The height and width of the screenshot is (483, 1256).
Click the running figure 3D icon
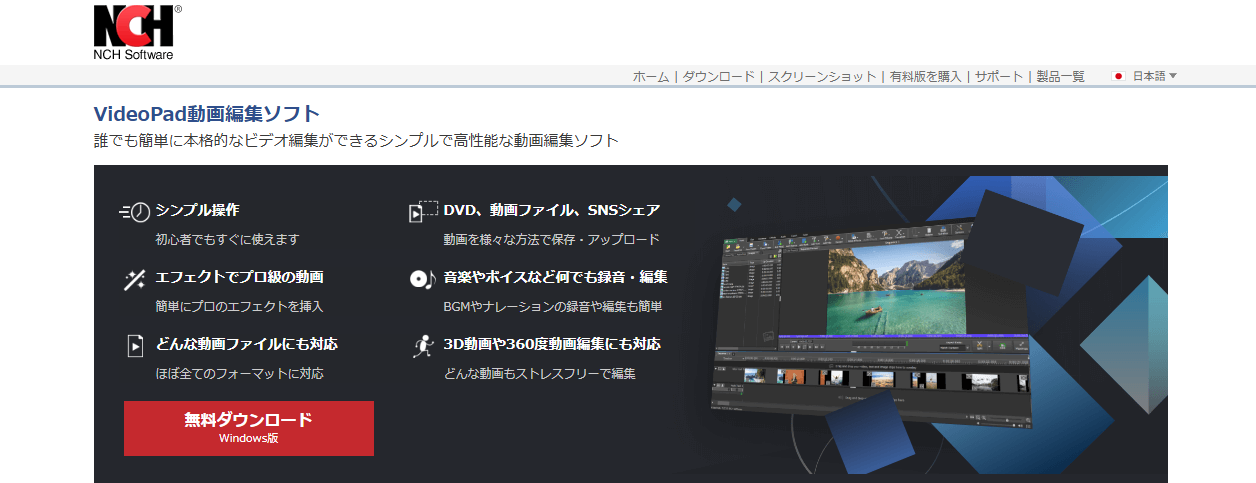tap(422, 346)
